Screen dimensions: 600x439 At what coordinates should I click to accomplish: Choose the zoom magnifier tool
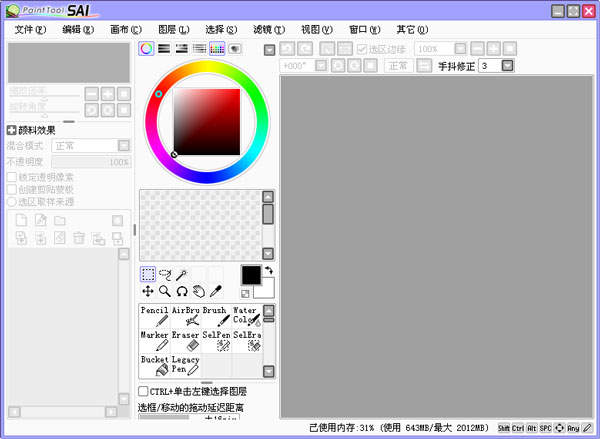point(165,291)
